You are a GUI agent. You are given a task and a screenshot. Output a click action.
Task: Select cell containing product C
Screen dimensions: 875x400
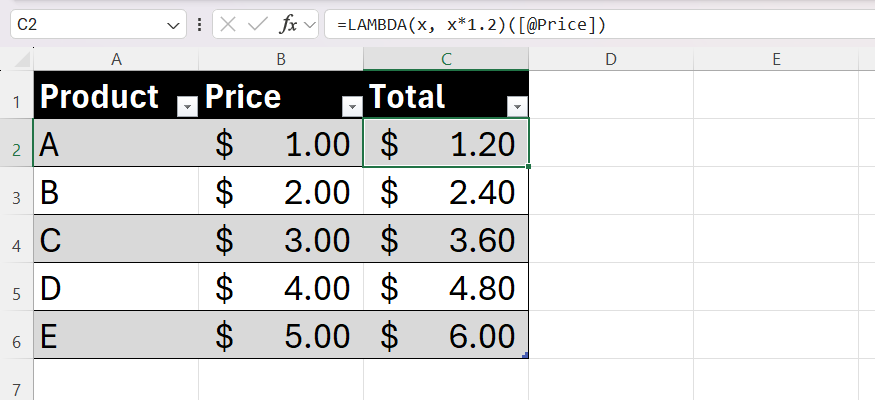coord(116,239)
